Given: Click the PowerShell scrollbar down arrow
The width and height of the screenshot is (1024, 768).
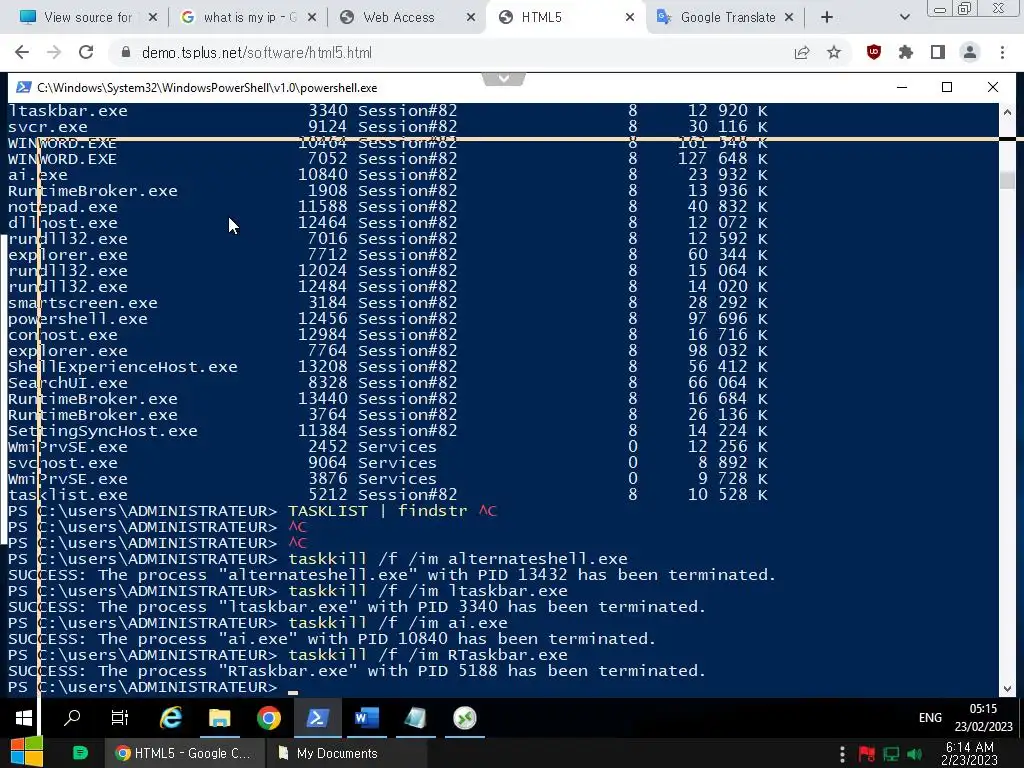Looking at the screenshot, I should pos(1007,689).
